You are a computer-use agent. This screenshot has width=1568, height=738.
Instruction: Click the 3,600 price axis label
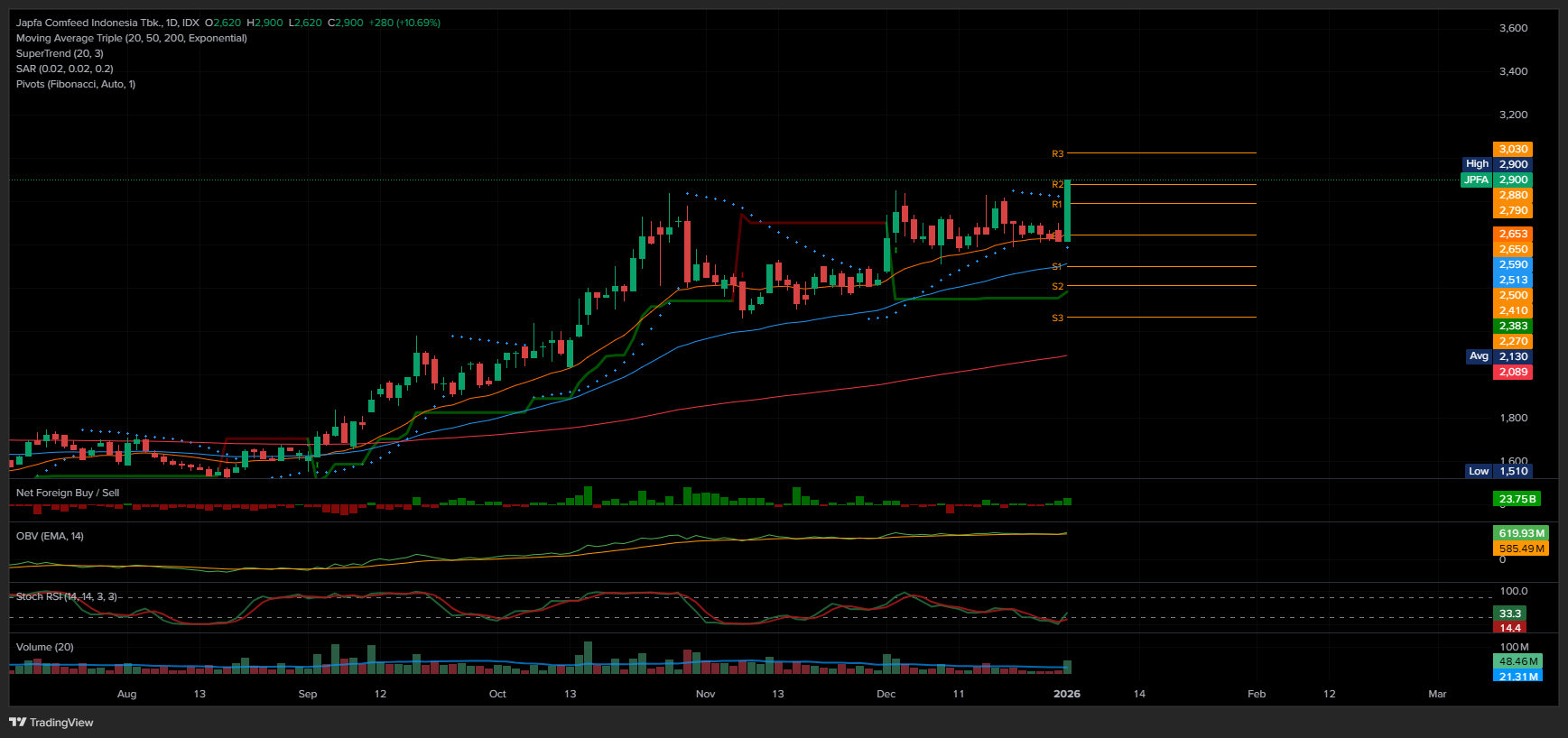1513,28
